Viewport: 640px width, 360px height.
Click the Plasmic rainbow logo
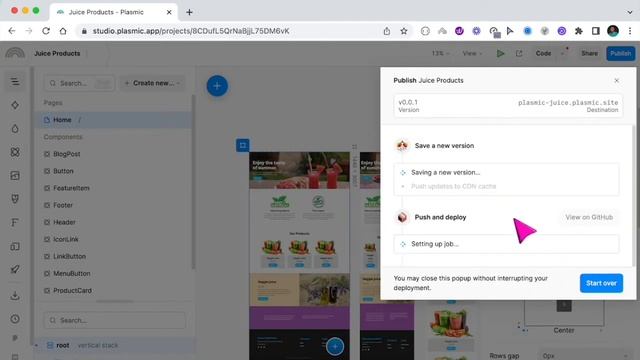tap(15, 53)
